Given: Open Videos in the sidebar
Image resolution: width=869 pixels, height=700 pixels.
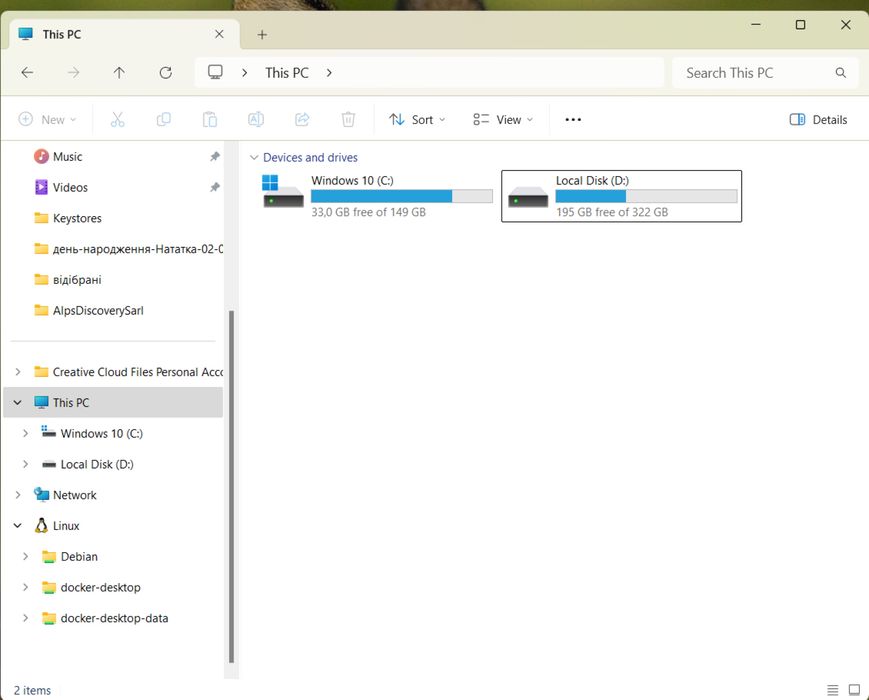Looking at the screenshot, I should (x=70, y=187).
